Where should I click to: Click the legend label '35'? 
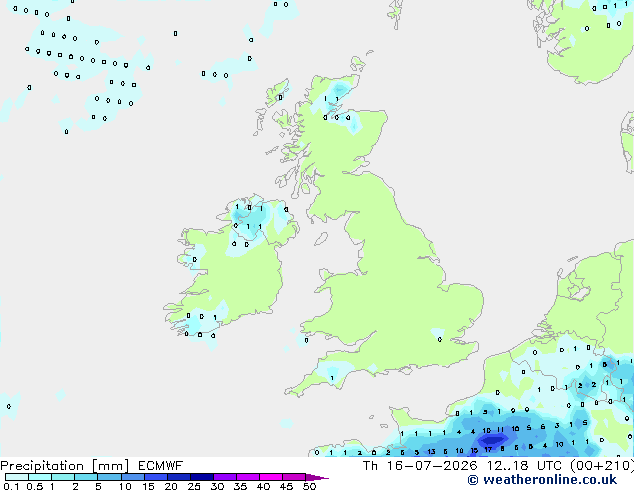coord(240,486)
